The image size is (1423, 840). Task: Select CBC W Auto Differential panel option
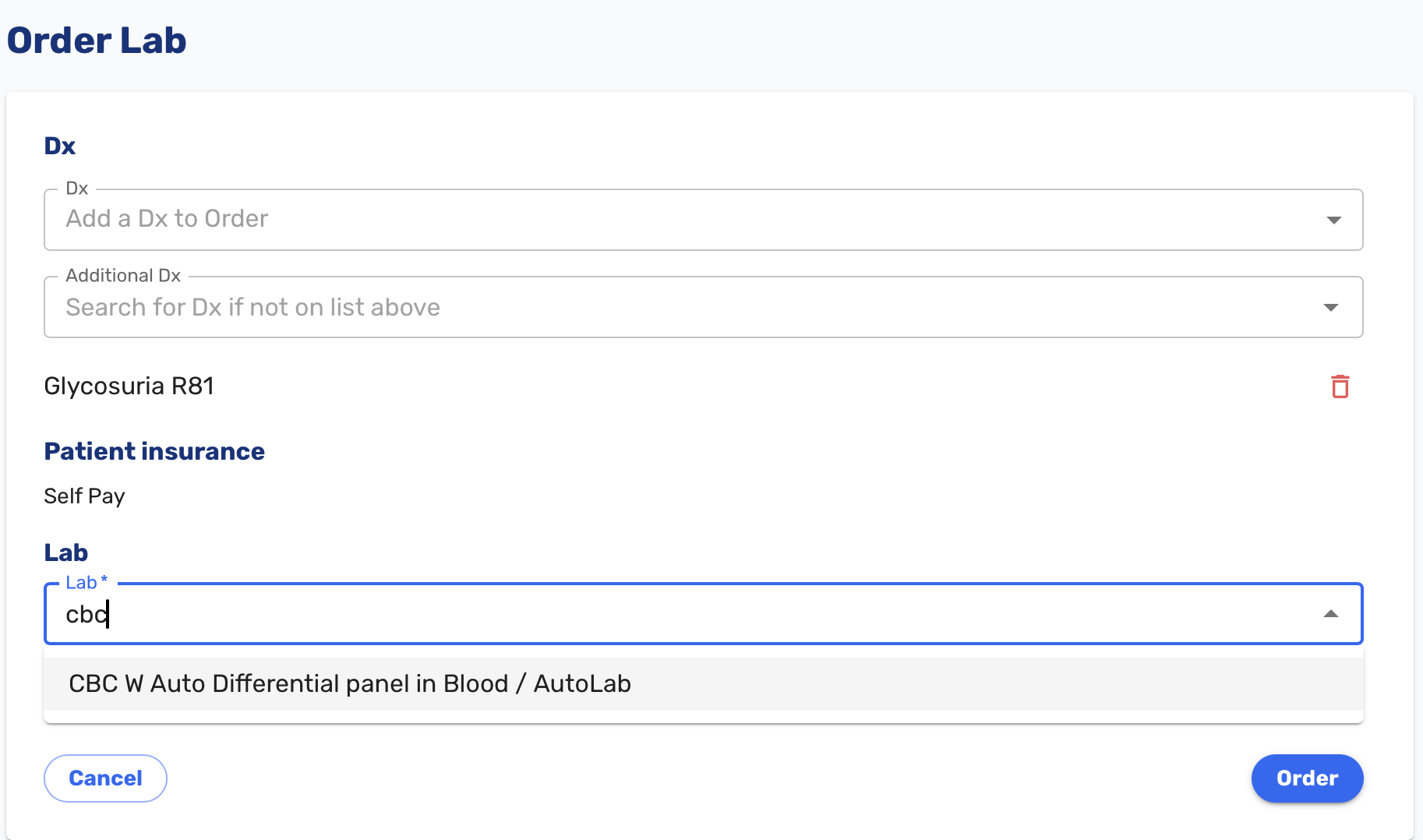[x=350, y=683]
